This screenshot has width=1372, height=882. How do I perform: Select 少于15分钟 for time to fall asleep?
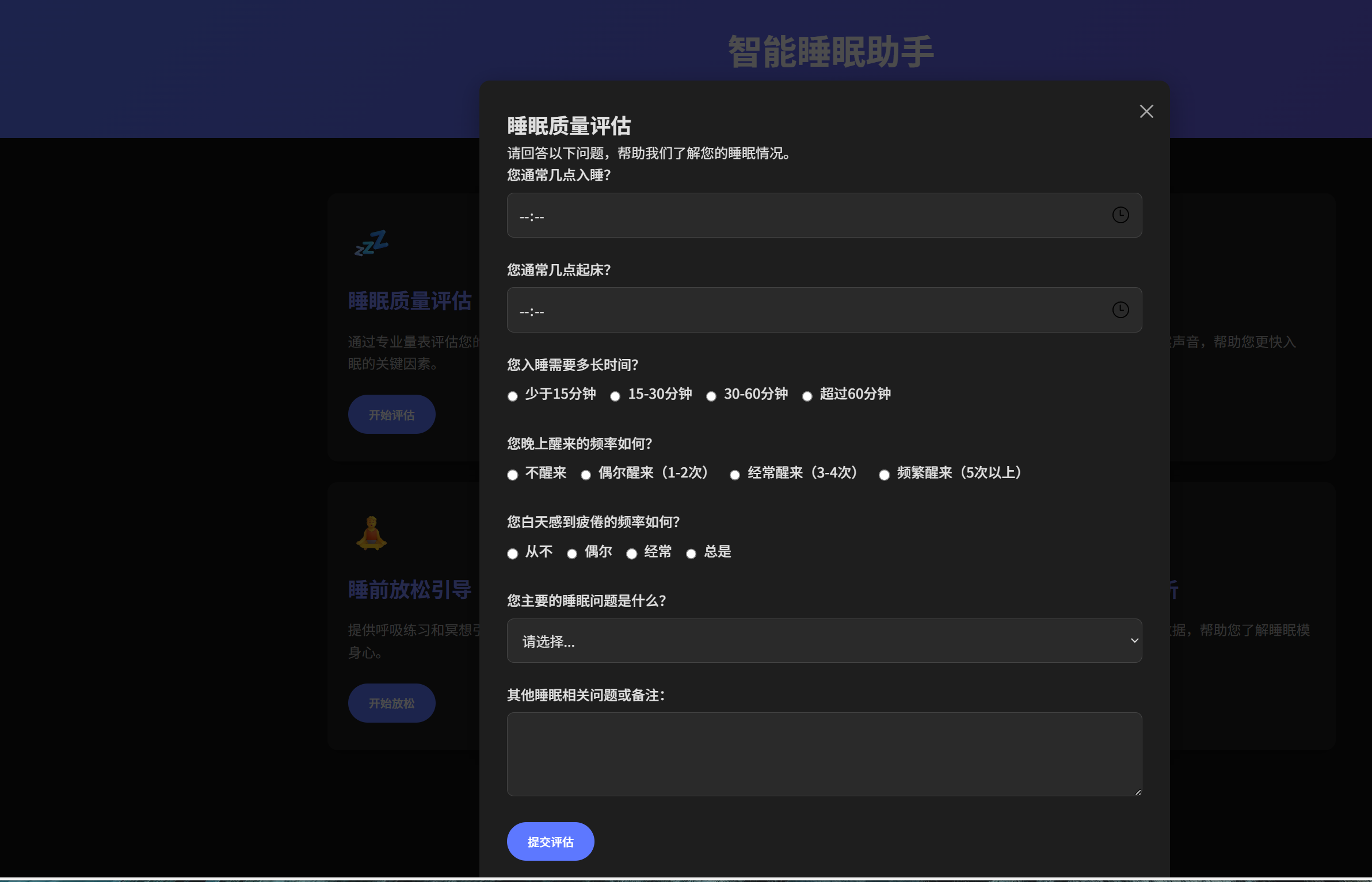click(x=512, y=396)
